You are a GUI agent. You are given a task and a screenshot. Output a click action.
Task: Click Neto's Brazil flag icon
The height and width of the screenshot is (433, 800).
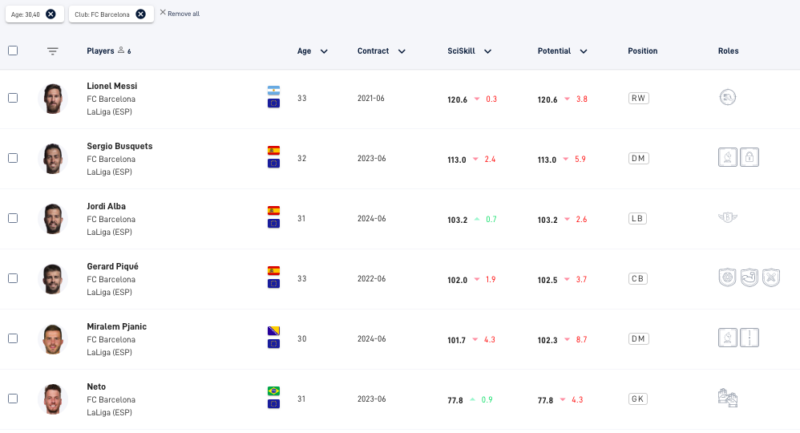coord(273,392)
